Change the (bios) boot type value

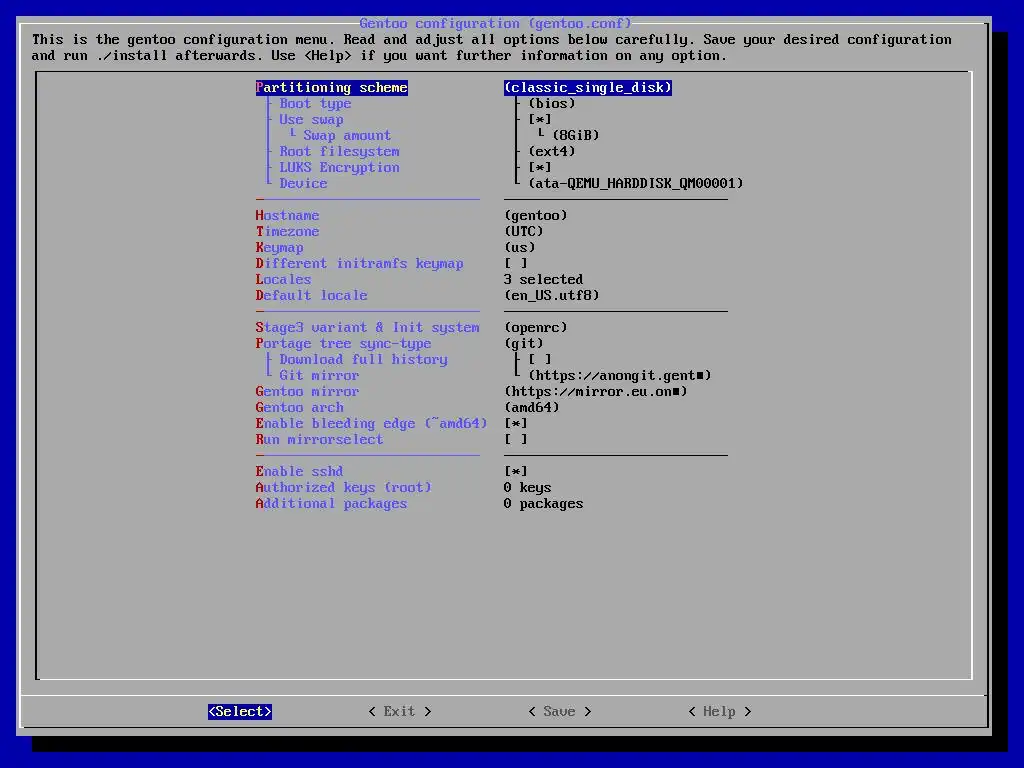coord(552,103)
